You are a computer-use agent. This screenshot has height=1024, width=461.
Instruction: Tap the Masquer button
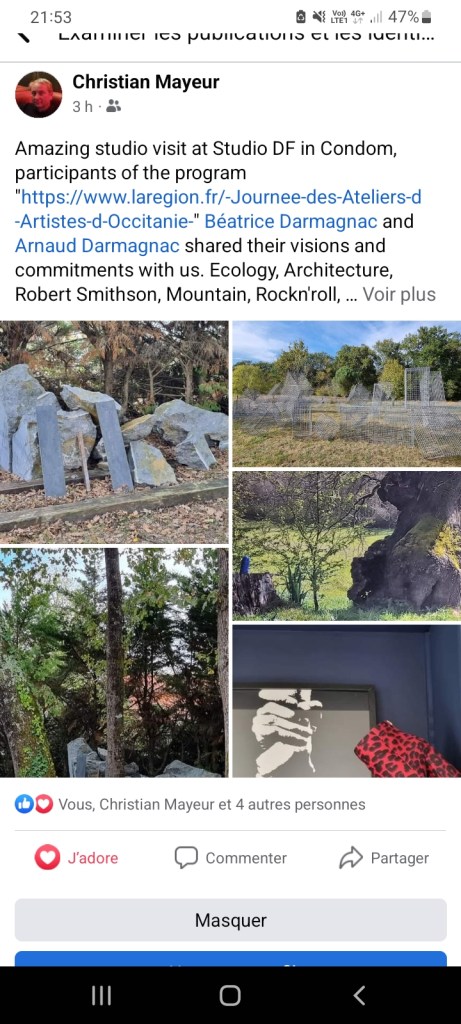230,920
